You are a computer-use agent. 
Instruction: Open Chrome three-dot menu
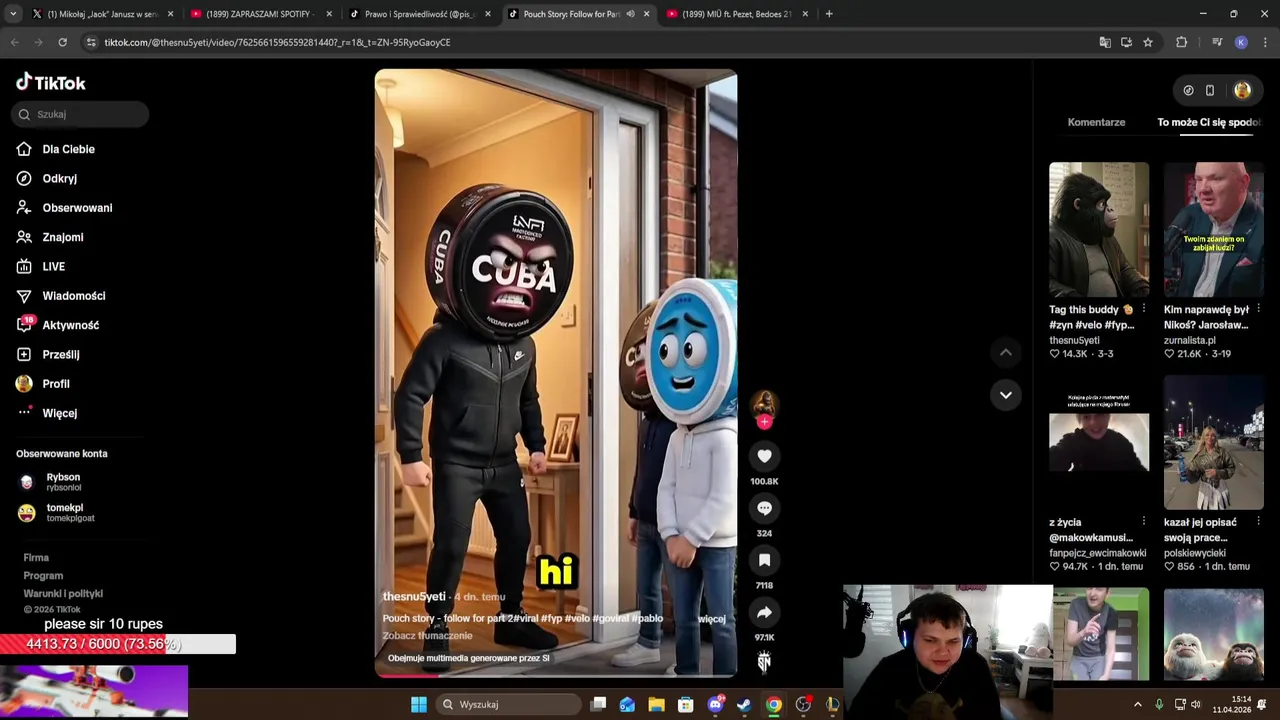pyautogui.click(x=1265, y=42)
